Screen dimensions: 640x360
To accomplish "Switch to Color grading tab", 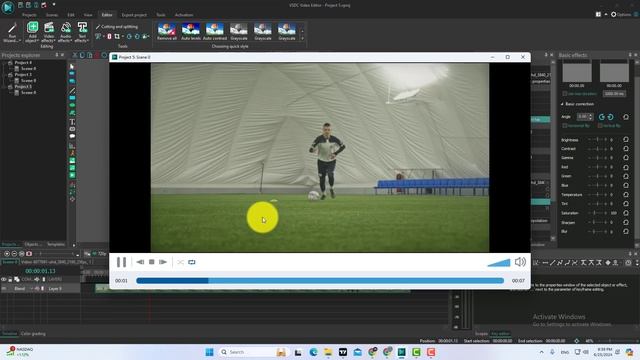I will click(33, 334).
